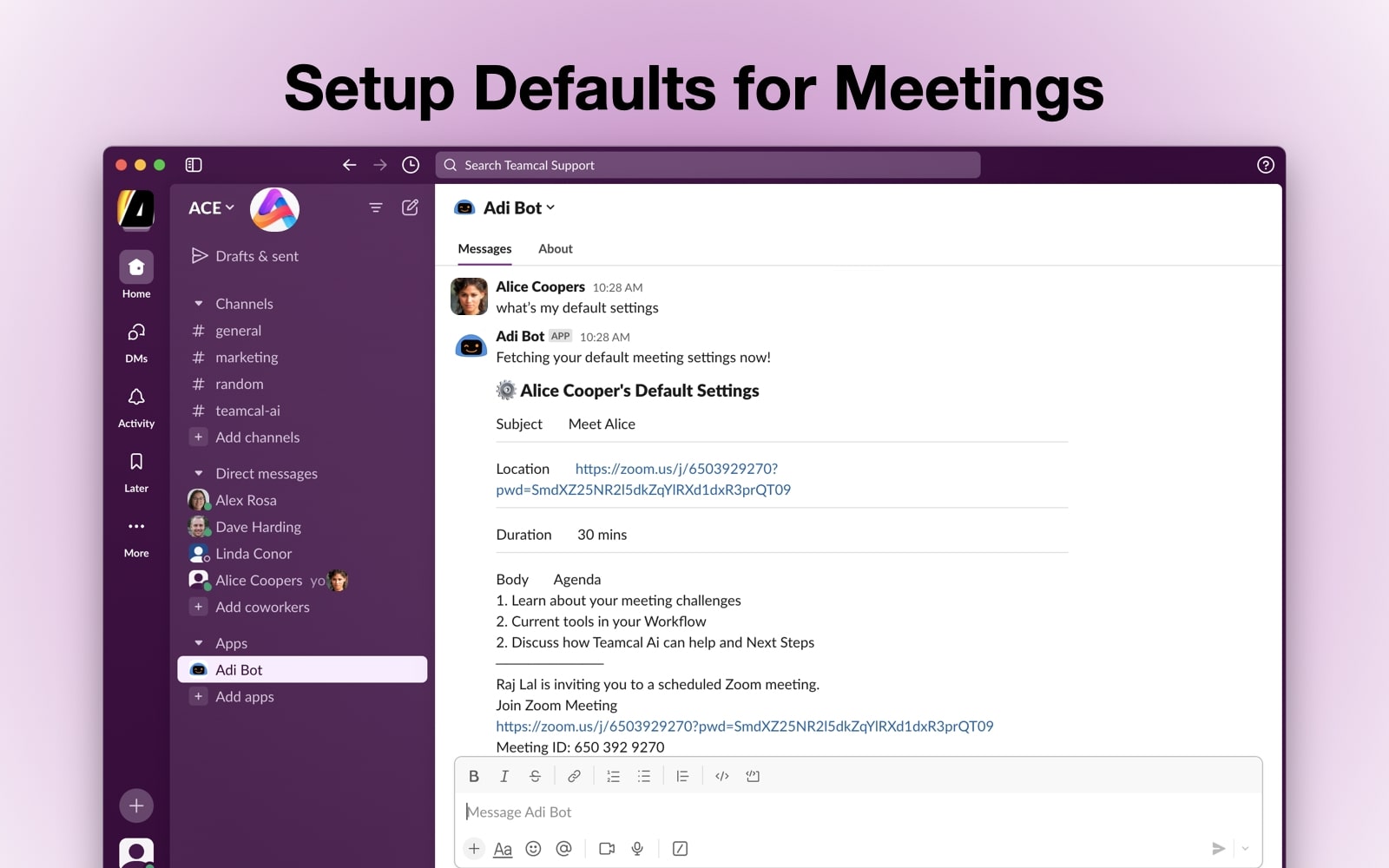Click the ACE workspace logo image
The image size is (1389, 868).
click(274, 209)
